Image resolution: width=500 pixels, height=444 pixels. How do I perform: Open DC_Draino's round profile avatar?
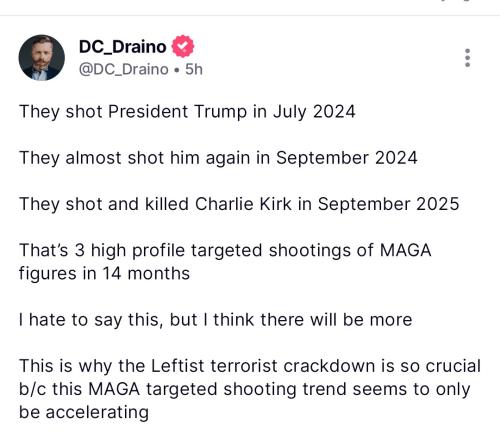point(42,58)
